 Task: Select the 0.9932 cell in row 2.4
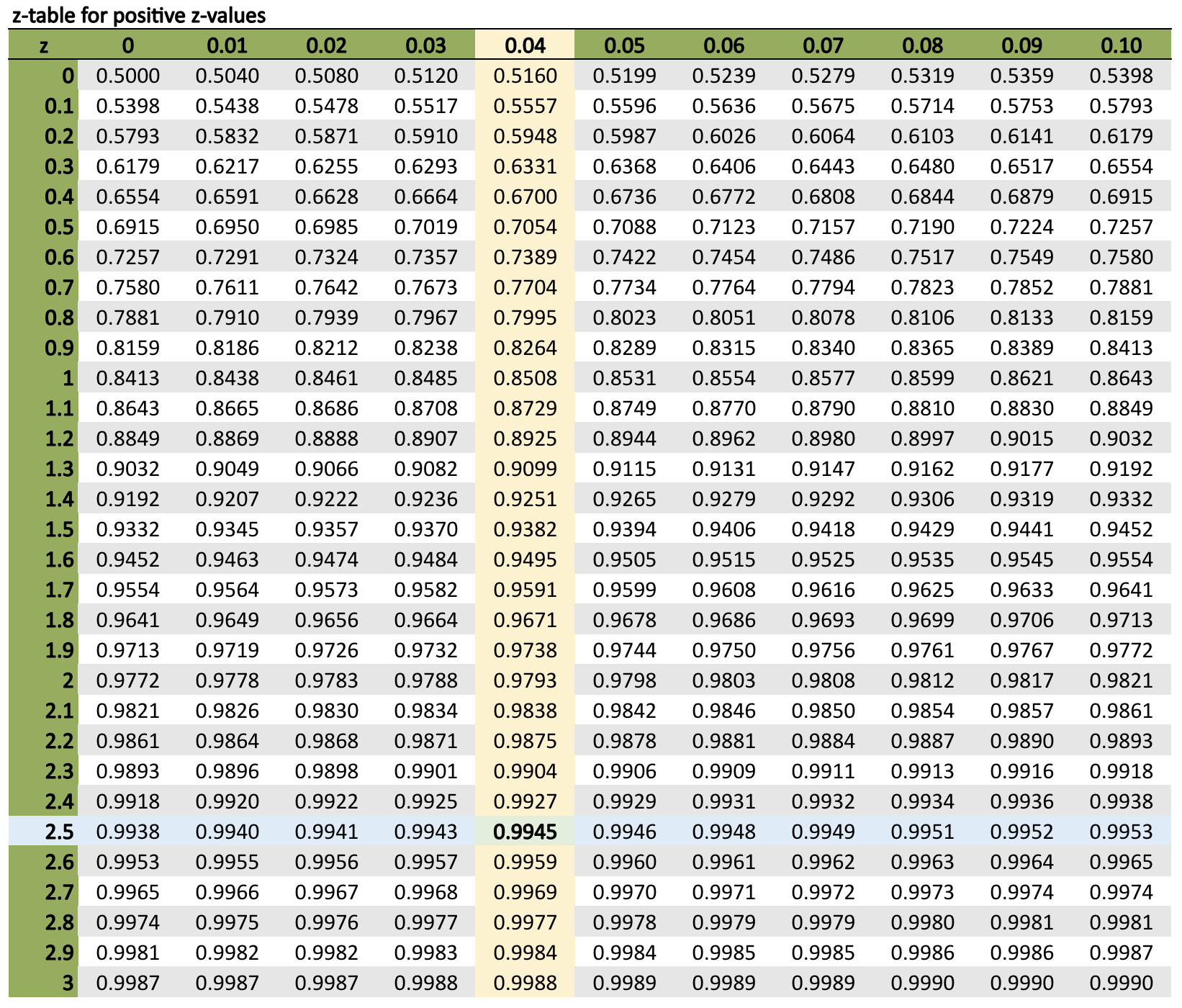[823, 801]
